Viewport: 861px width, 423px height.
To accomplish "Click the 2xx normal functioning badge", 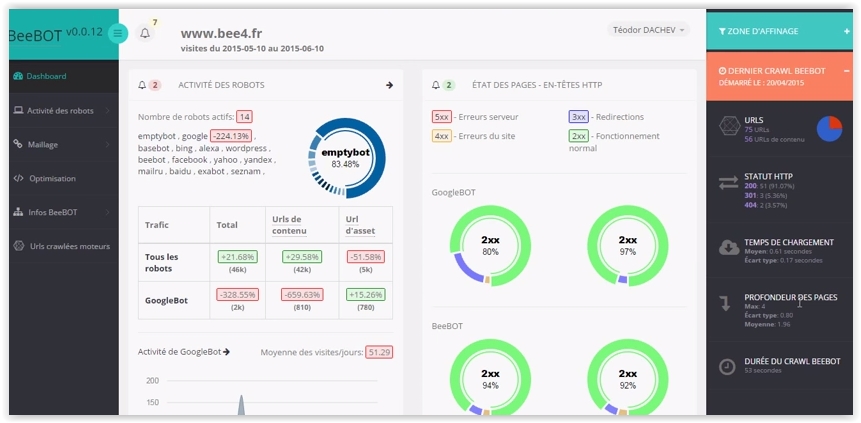I will (579, 136).
